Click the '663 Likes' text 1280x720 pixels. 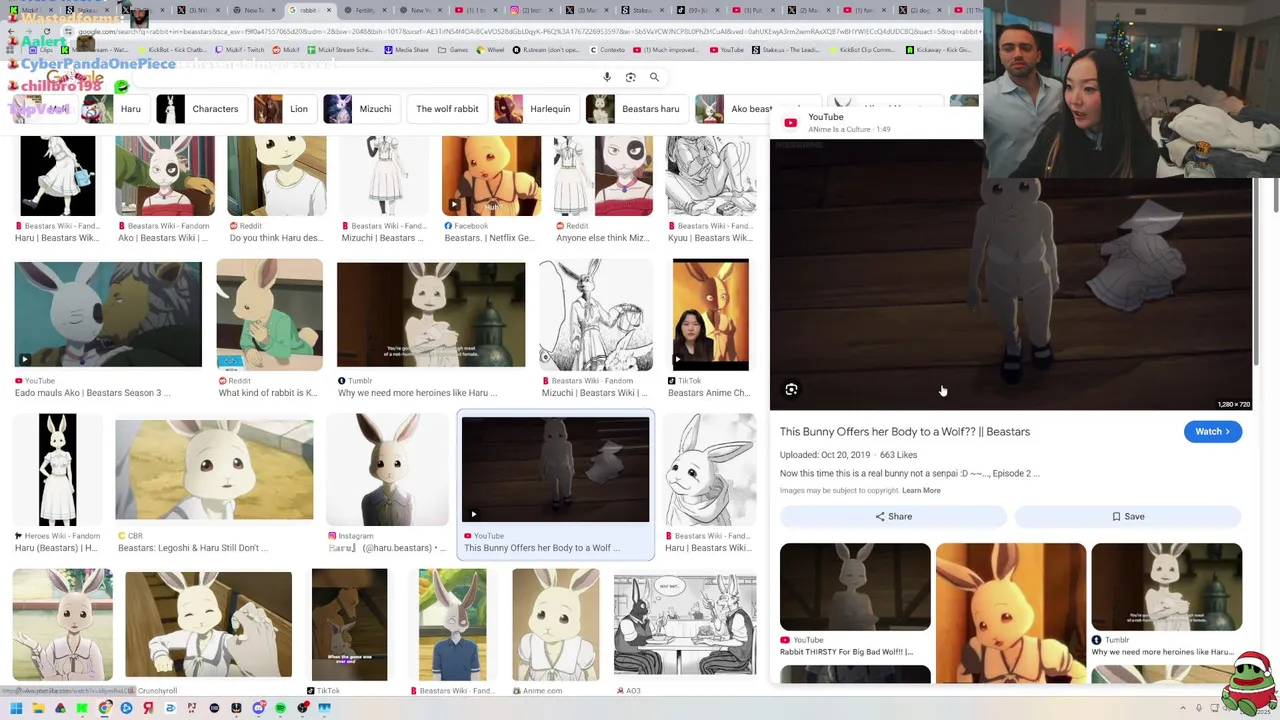tap(899, 455)
